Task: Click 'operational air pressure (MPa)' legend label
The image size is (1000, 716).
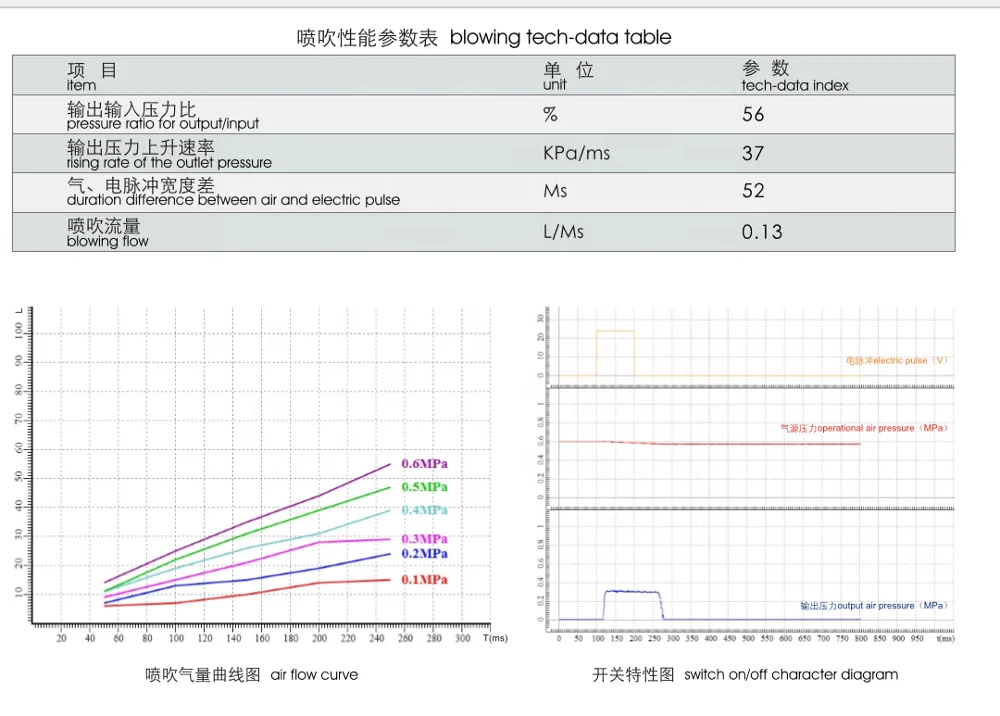Action: 864,428
